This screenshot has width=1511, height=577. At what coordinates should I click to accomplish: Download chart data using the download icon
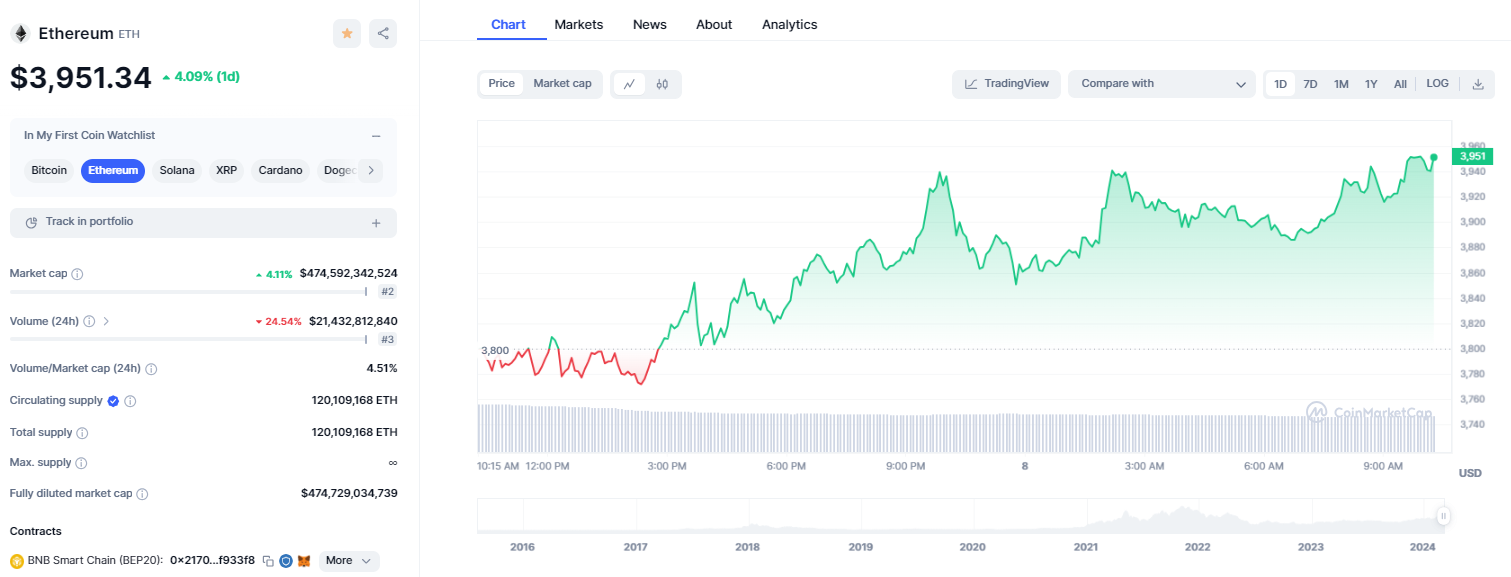[x=1478, y=84]
